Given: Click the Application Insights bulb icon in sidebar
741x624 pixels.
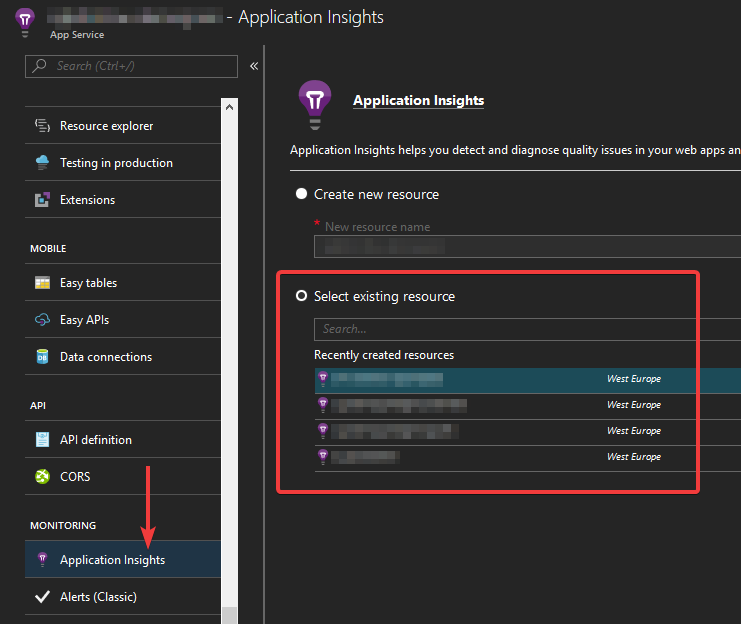Looking at the screenshot, I should tap(42, 560).
